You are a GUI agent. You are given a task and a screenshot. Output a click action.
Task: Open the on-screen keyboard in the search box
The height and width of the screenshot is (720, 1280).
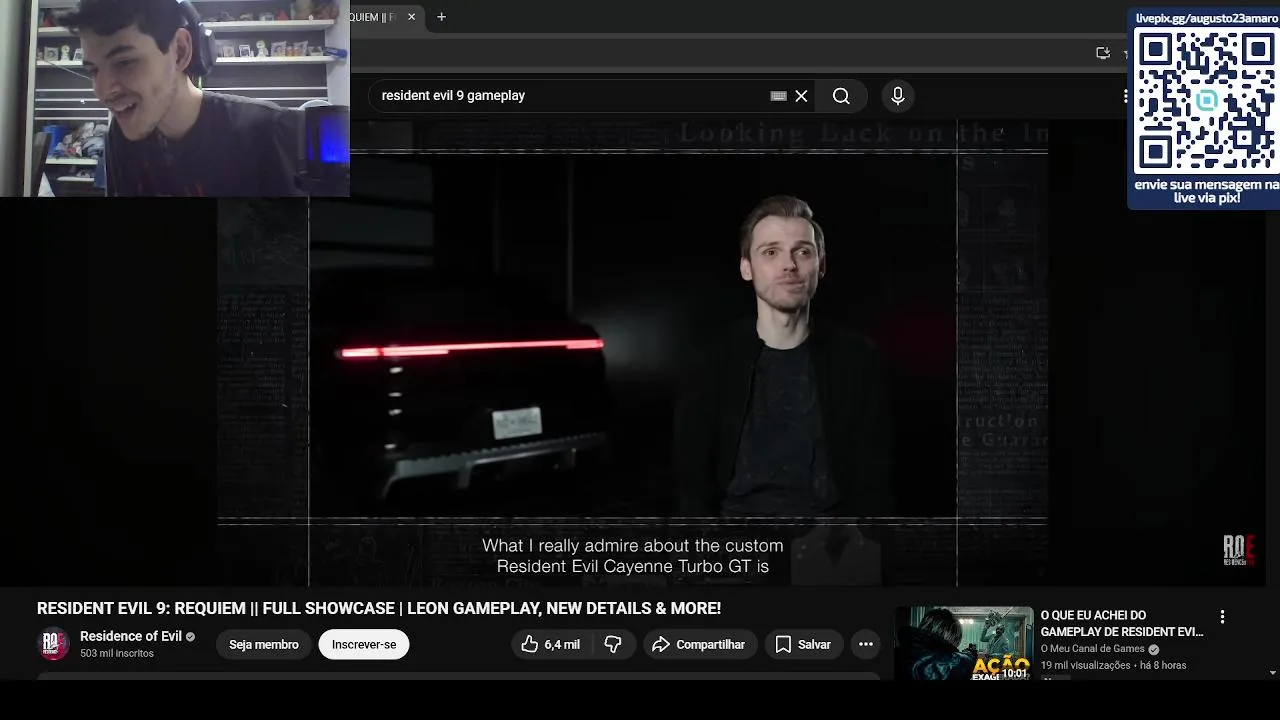(x=778, y=96)
